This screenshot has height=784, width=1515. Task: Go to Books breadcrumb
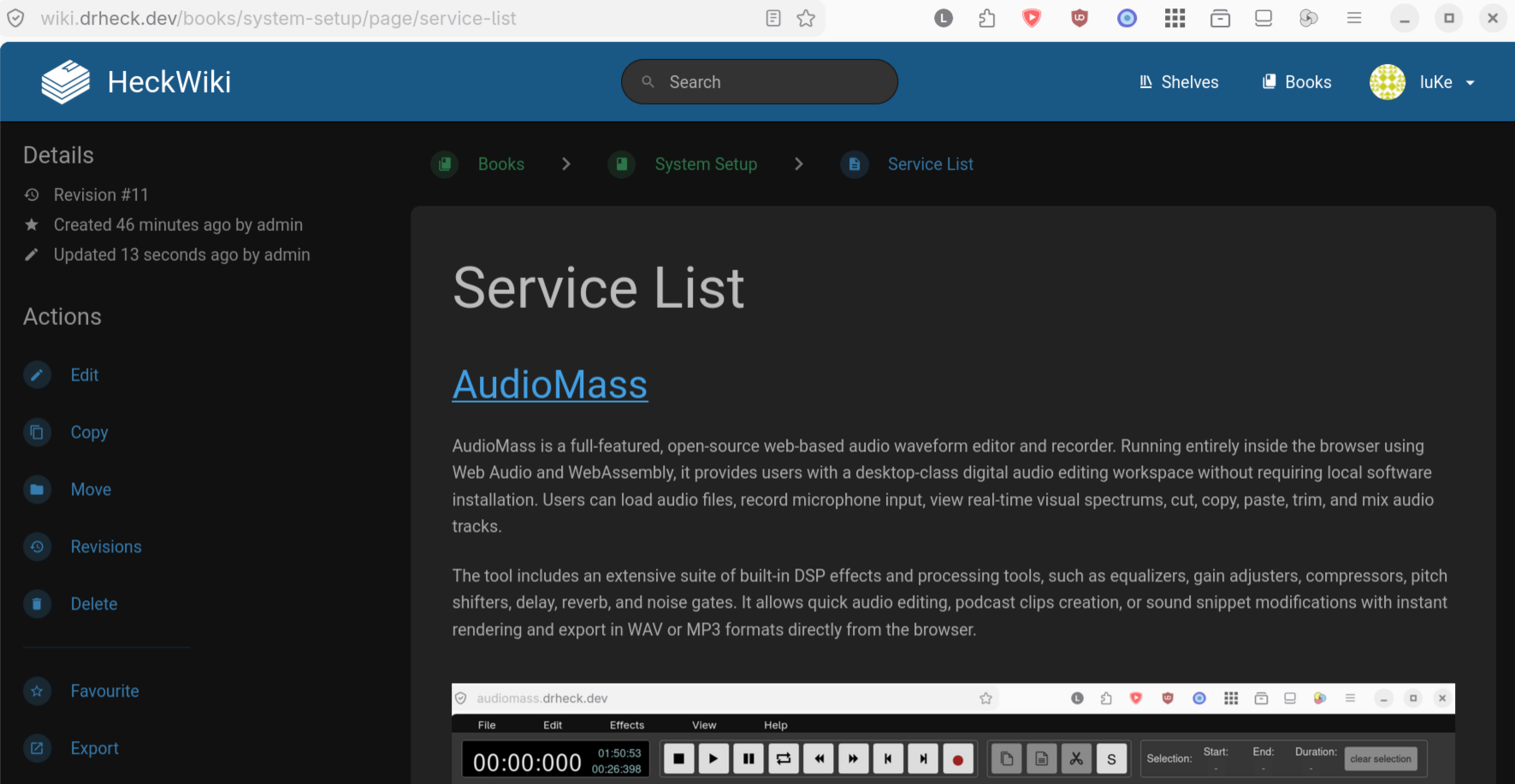coord(477,164)
